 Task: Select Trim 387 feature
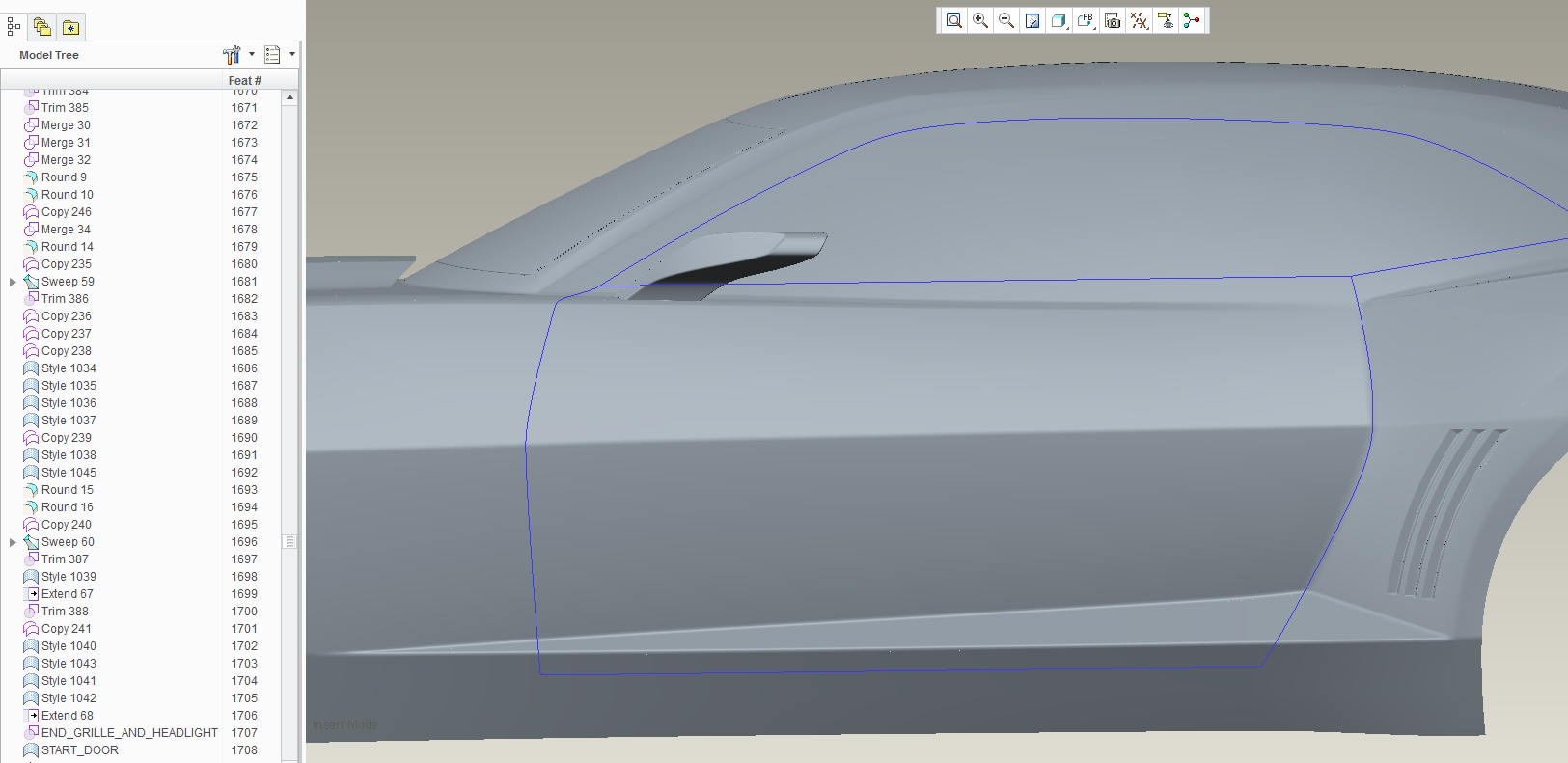65,559
